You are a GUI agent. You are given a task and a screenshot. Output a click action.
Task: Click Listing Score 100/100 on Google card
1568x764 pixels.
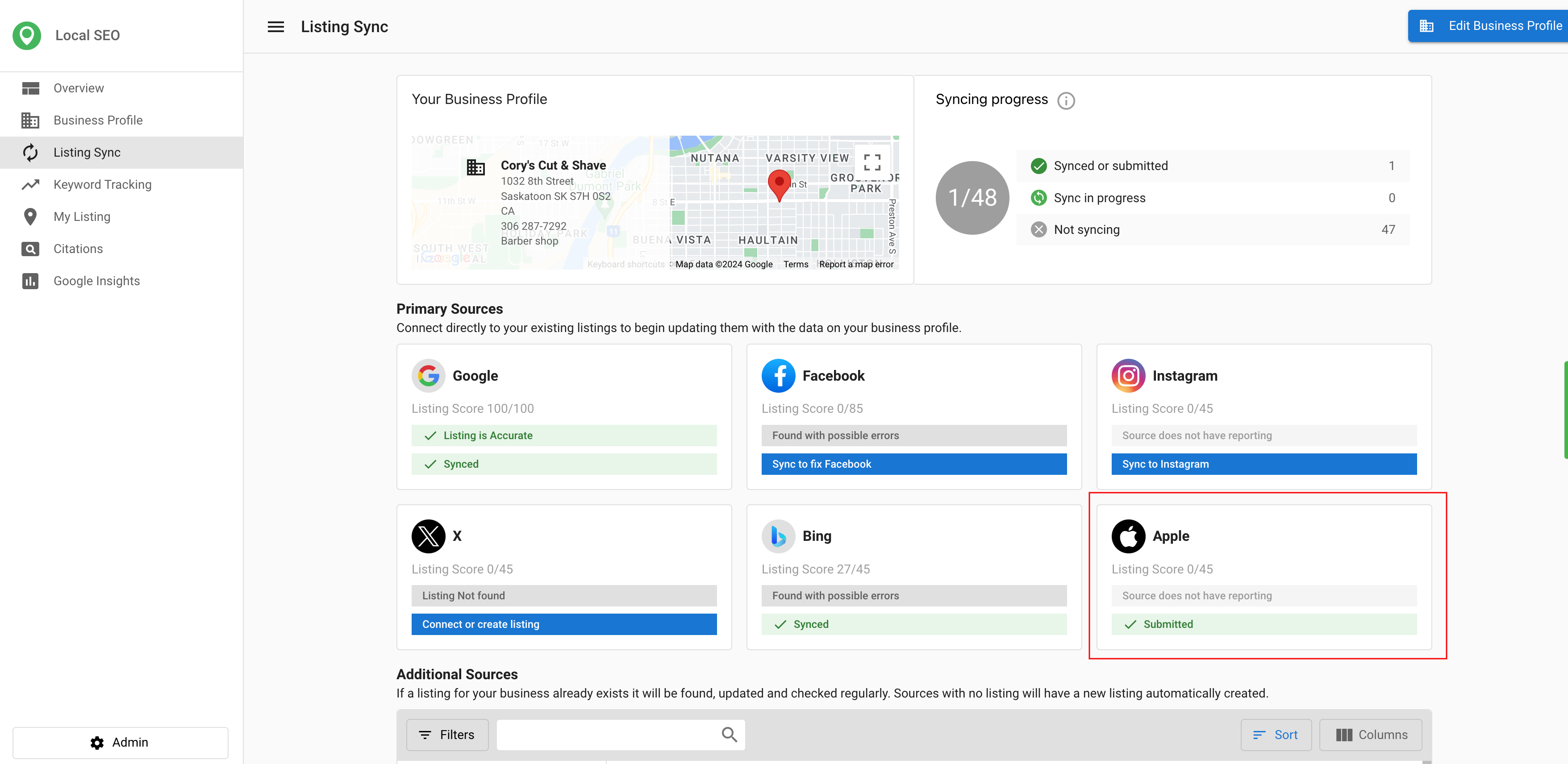click(x=472, y=409)
